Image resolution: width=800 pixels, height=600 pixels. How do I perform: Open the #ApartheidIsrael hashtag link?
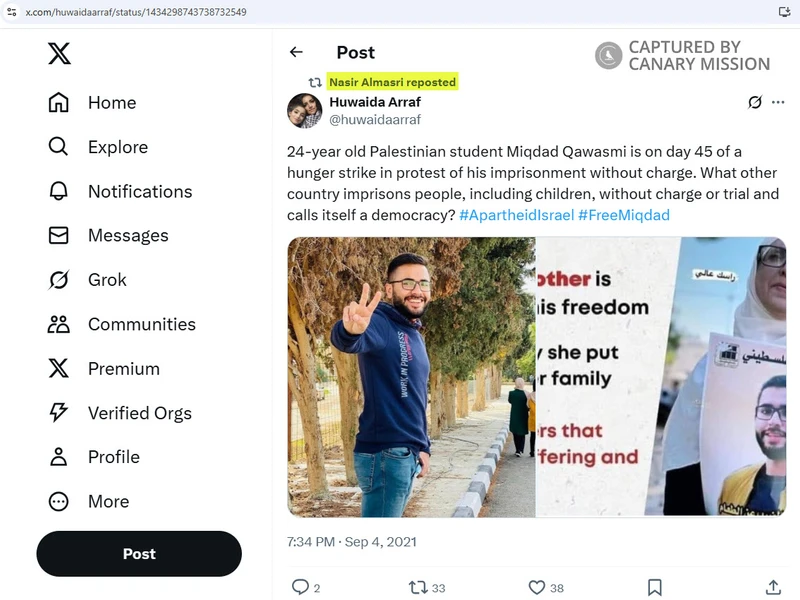[x=516, y=215]
